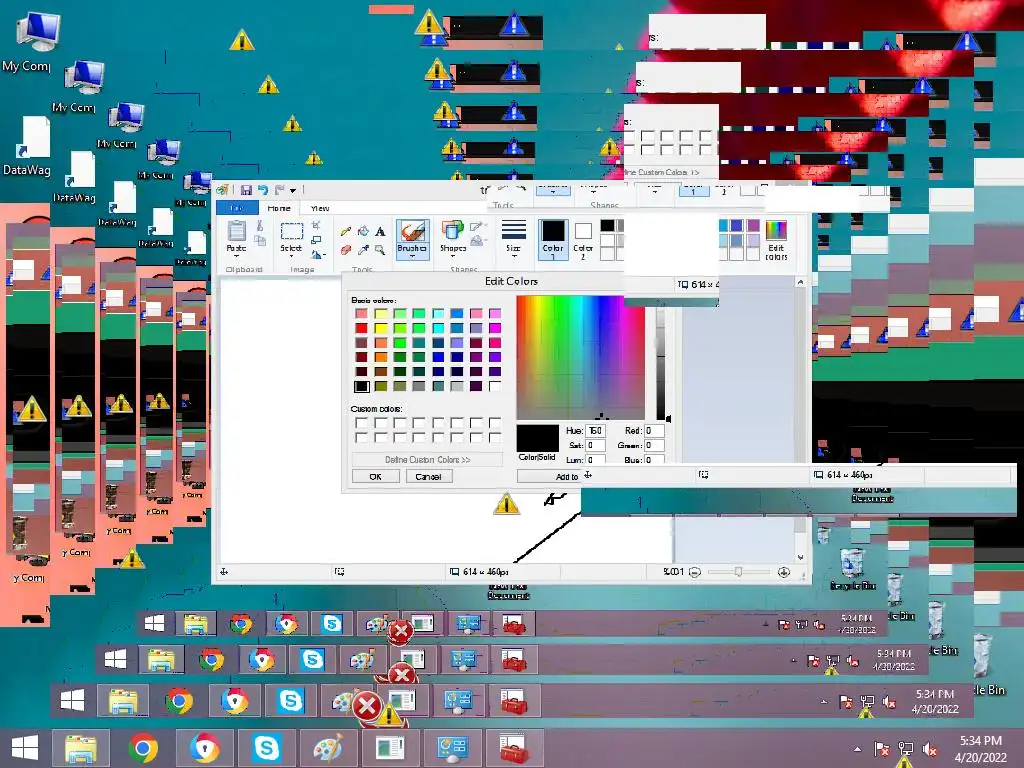Open the File tab in Paint
The image size is (1024, 768).
(x=237, y=208)
